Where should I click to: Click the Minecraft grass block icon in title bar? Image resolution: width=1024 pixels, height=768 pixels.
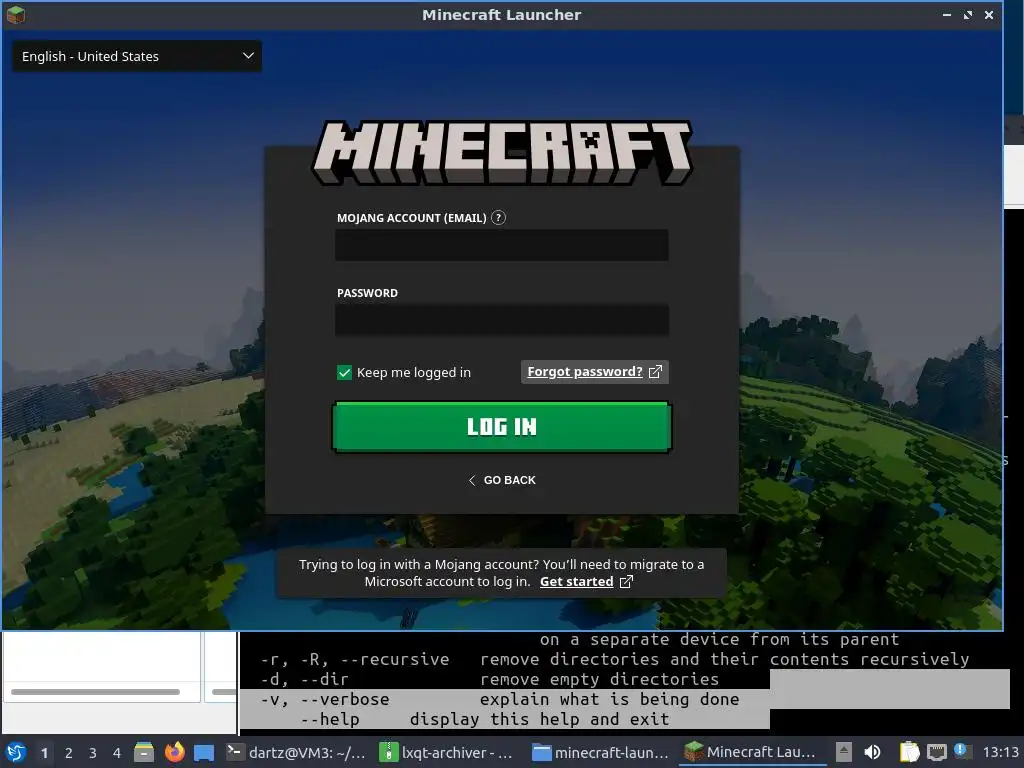coord(16,14)
